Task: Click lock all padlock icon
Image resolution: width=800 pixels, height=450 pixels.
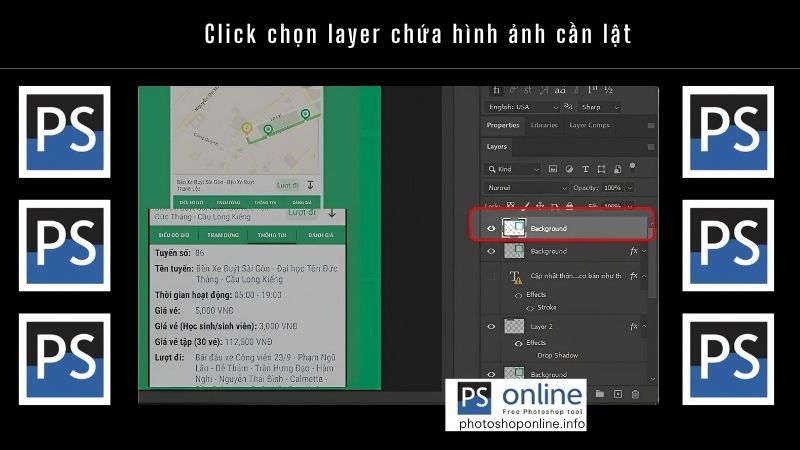Action: tap(569, 206)
